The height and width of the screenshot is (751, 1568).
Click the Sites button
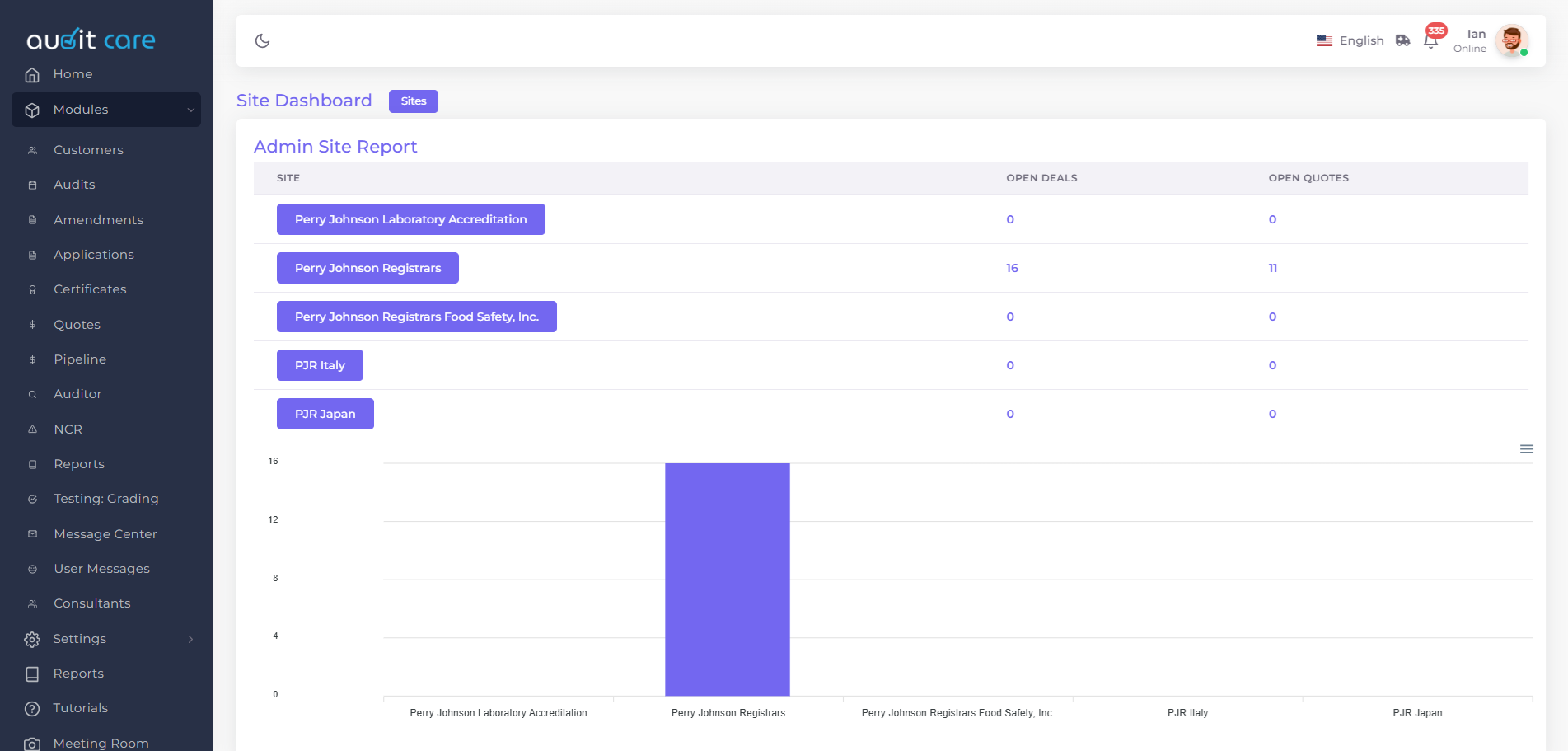click(x=413, y=101)
